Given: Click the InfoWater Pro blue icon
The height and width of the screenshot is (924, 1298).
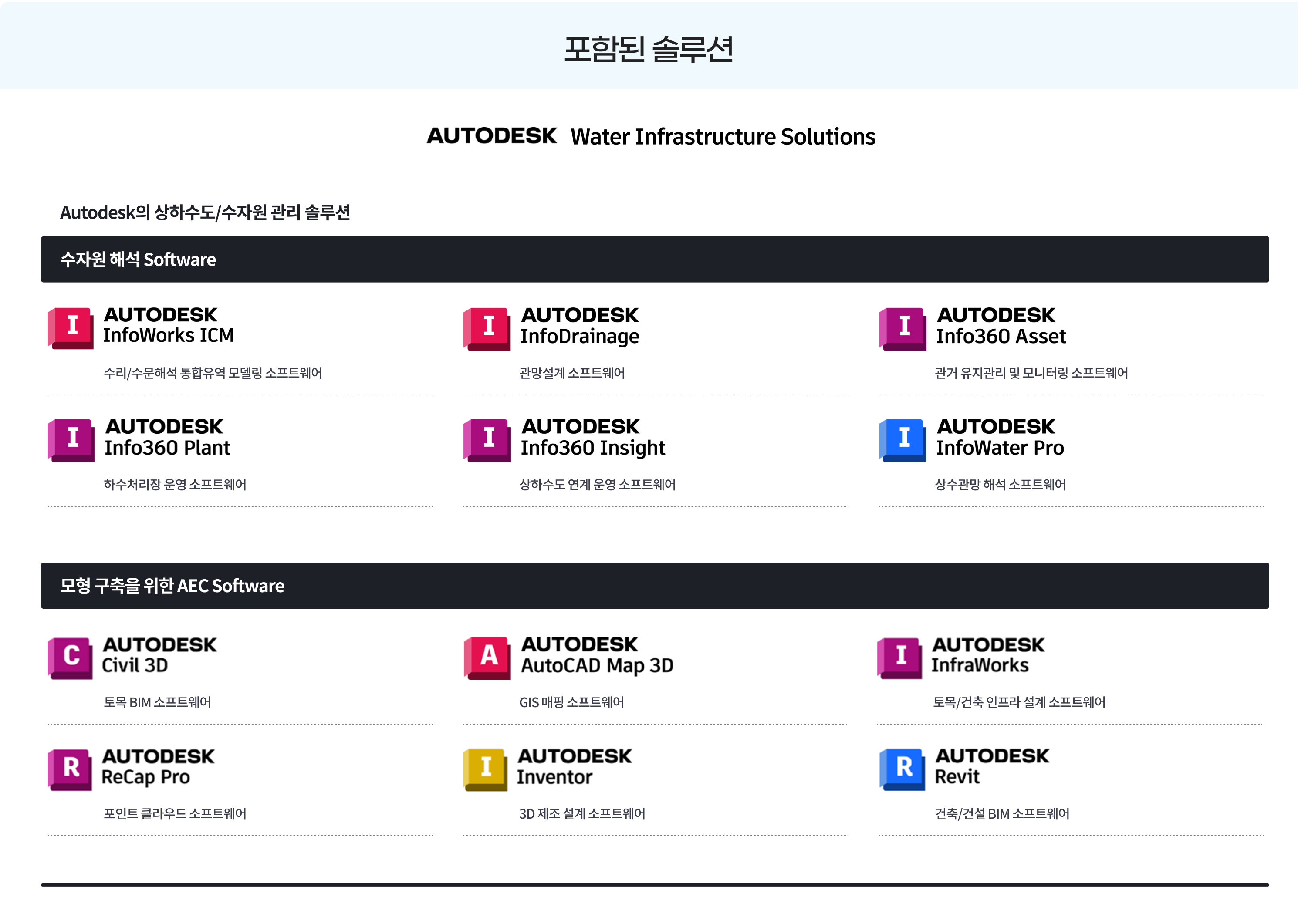Looking at the screenshot, I should [902, 440].
